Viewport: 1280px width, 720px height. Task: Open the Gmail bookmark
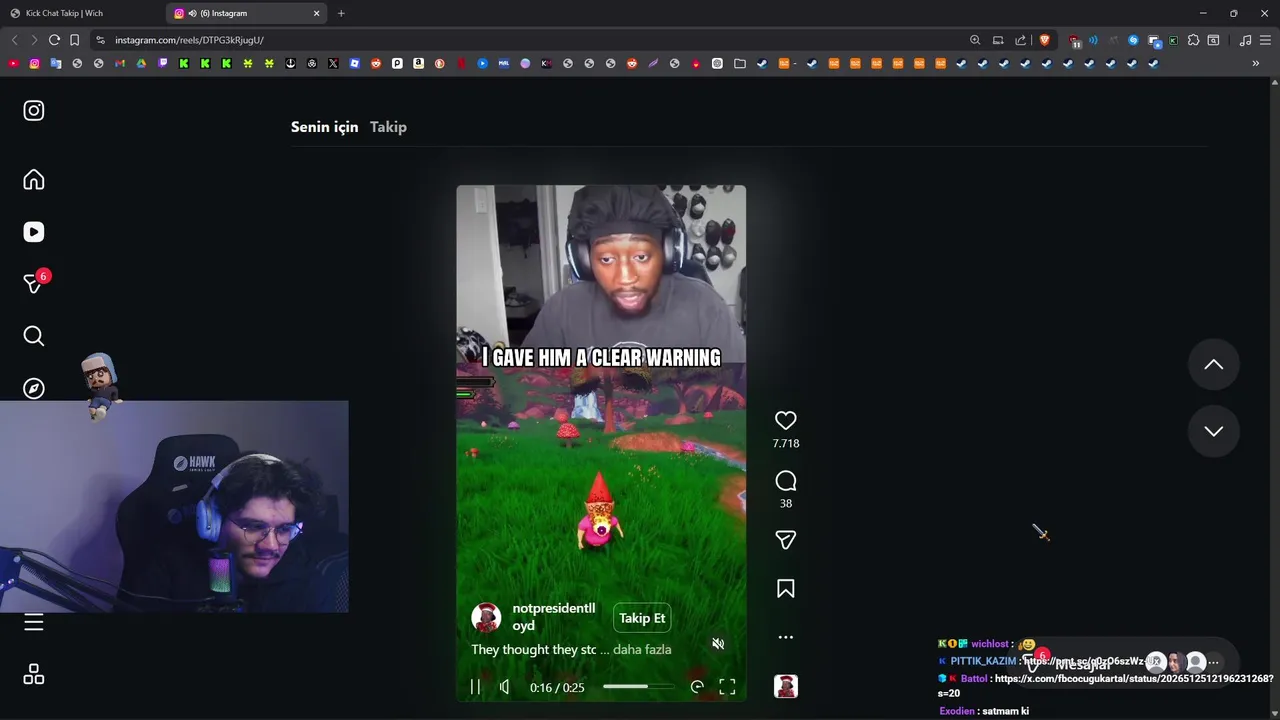click(x=120, y=63)
